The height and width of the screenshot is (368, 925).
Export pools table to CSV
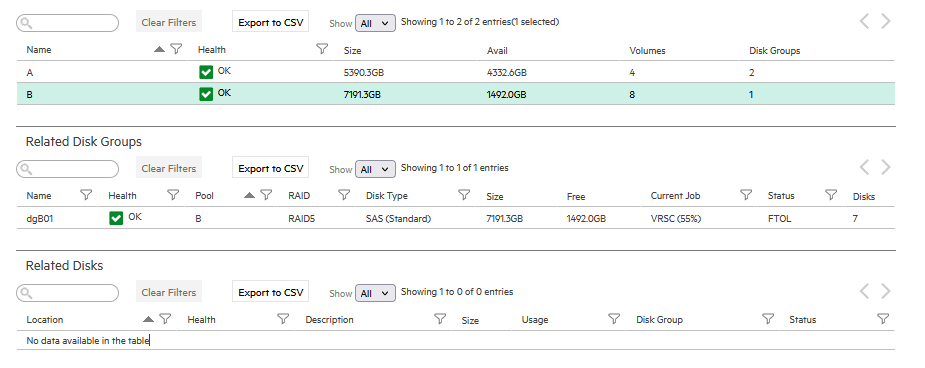(270, 22)
